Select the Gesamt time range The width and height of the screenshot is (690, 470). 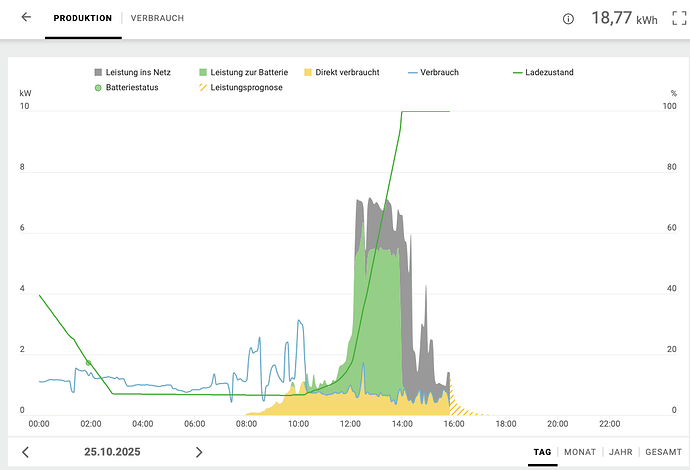pos(663,452)
